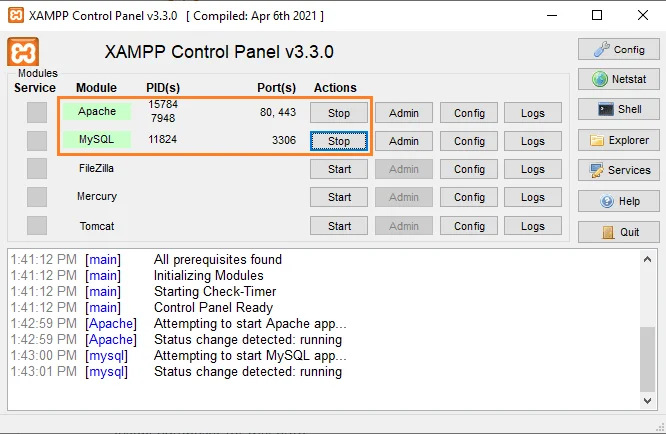This screenshot has width=666, height=434.
Task: Open Help with the question-mark icon
Action: tap(618, 201)
